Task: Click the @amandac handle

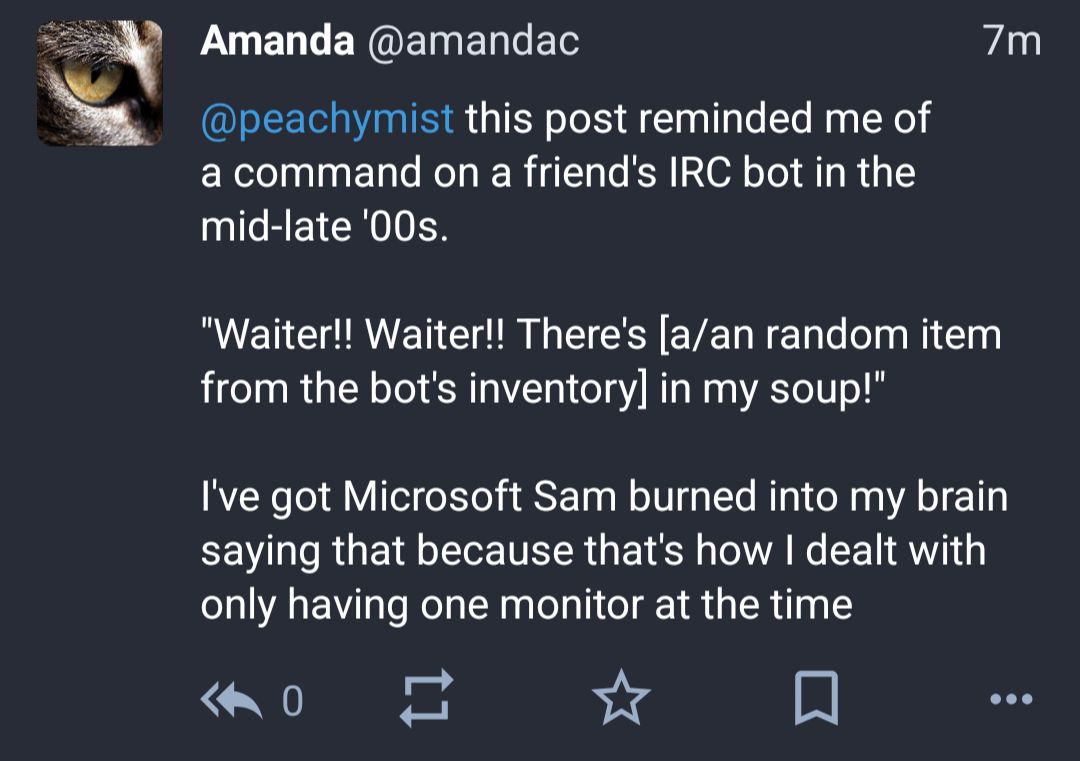Action: click(x=473, y=42)
